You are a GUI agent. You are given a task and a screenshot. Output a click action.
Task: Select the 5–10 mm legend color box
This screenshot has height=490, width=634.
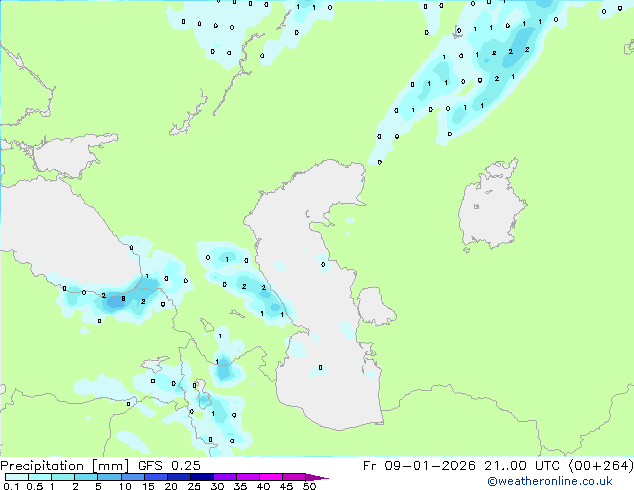pyautogui.click(x=109, y=477)
